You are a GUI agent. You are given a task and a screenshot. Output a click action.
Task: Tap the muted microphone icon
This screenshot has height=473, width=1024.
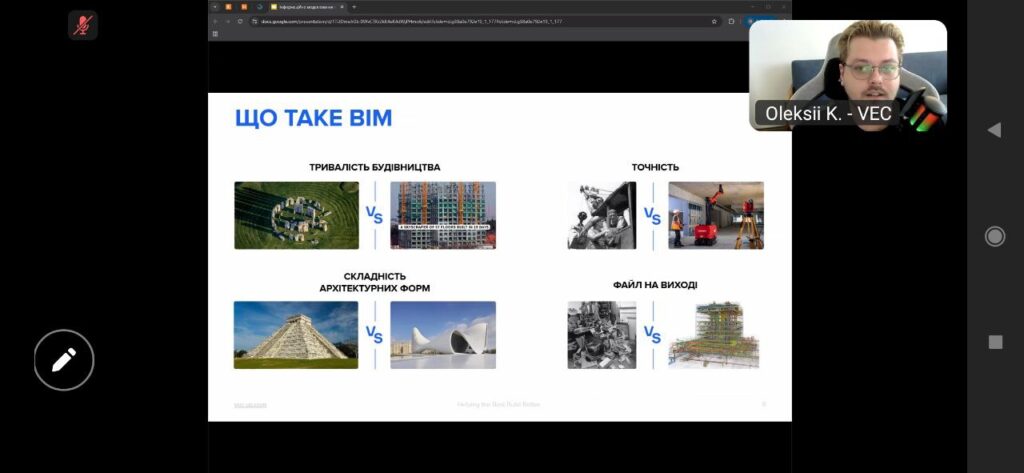click(83, 25)
